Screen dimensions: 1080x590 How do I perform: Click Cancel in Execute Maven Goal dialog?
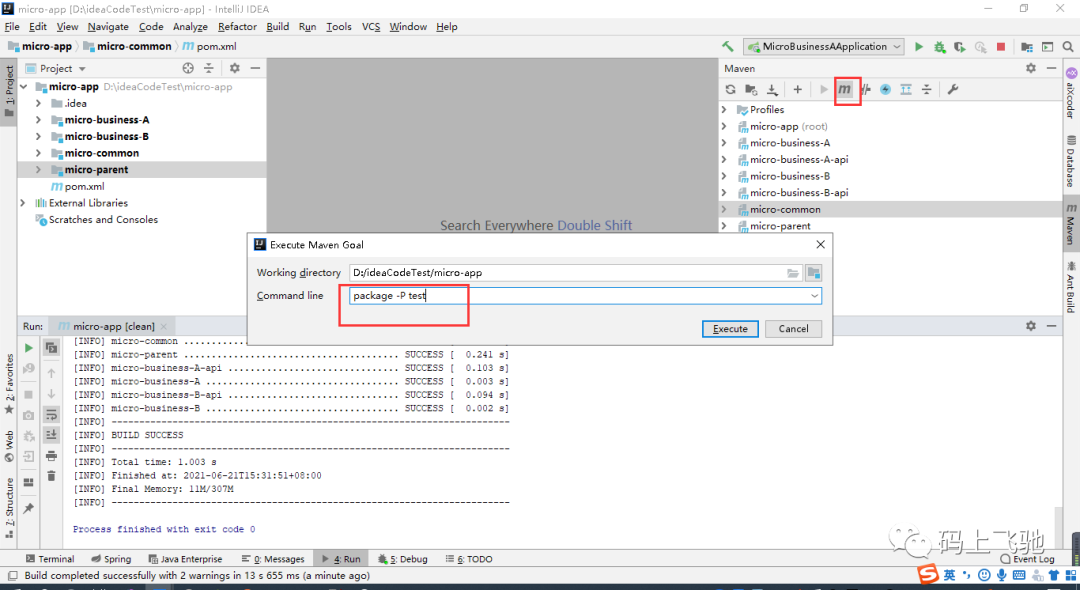[x=793, y=329]
